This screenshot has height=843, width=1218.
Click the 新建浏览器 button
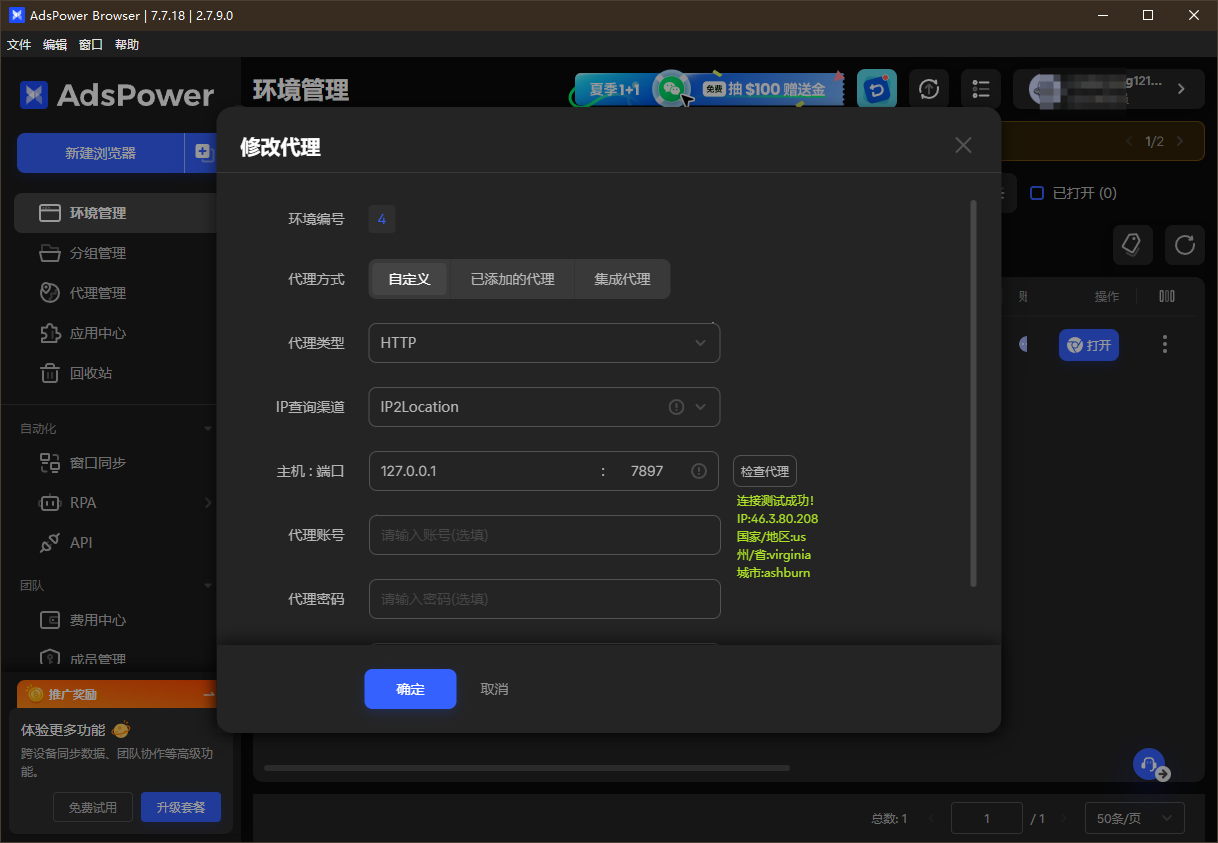pyautogui.click(x=100, y=153)
